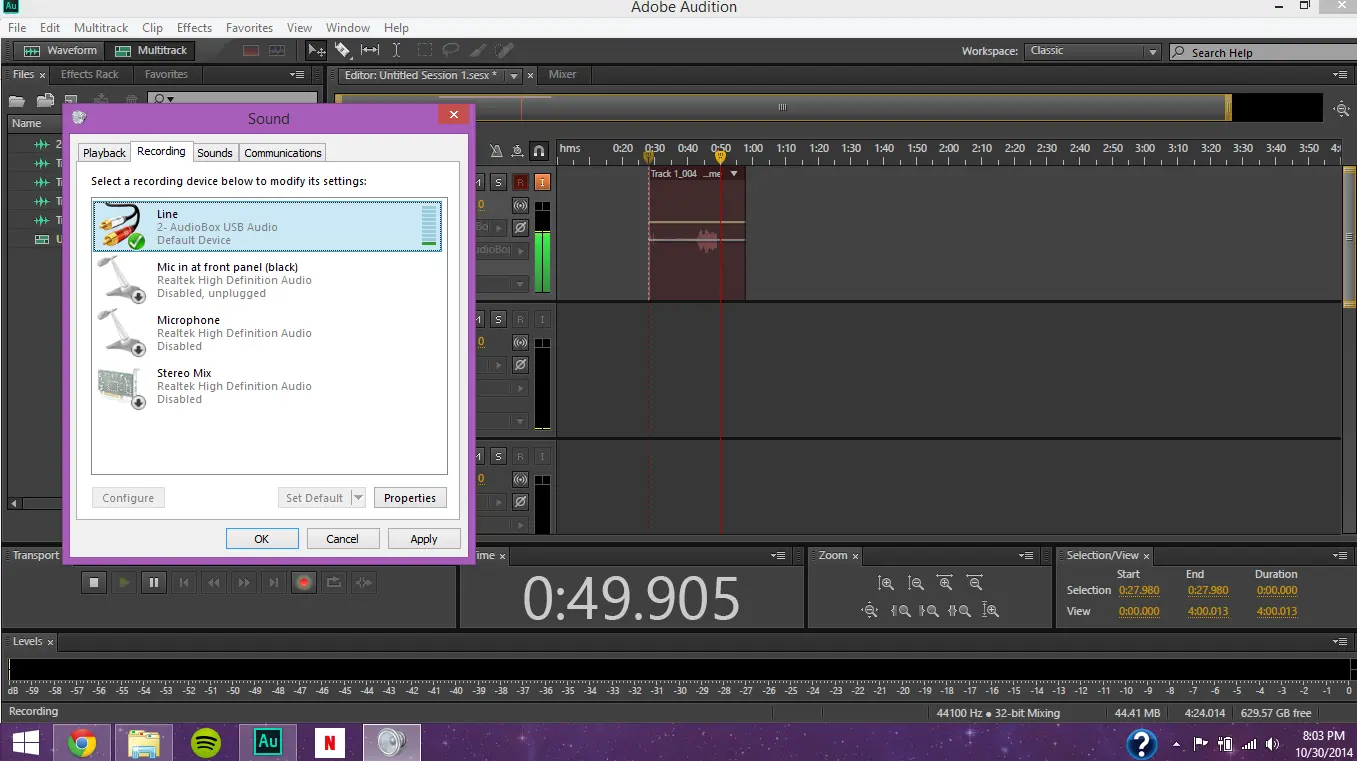The height and width of the screenshot is (761, 1357).
Task: Click Apply in the Sound dialog
Action: pos(424,539)
